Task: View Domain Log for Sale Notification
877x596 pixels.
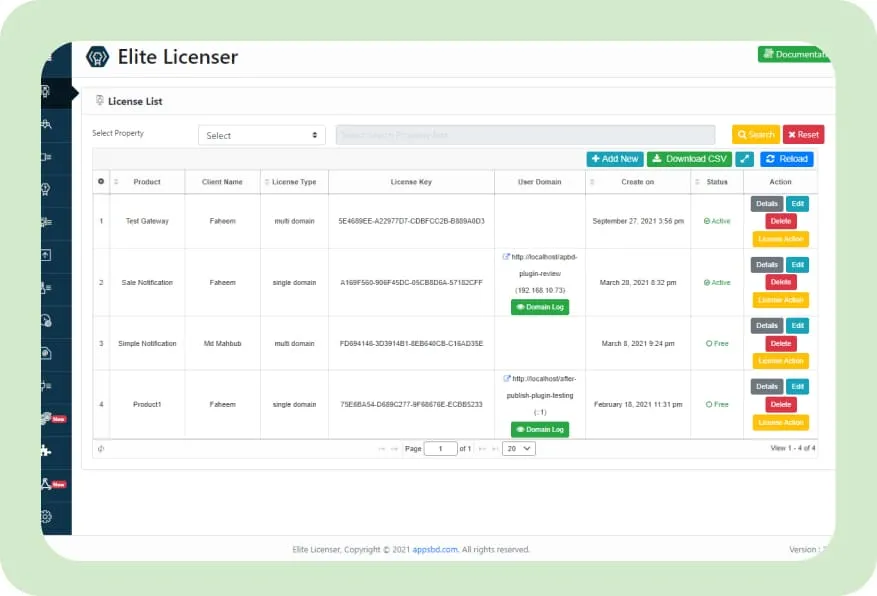Action: (540, 307)
